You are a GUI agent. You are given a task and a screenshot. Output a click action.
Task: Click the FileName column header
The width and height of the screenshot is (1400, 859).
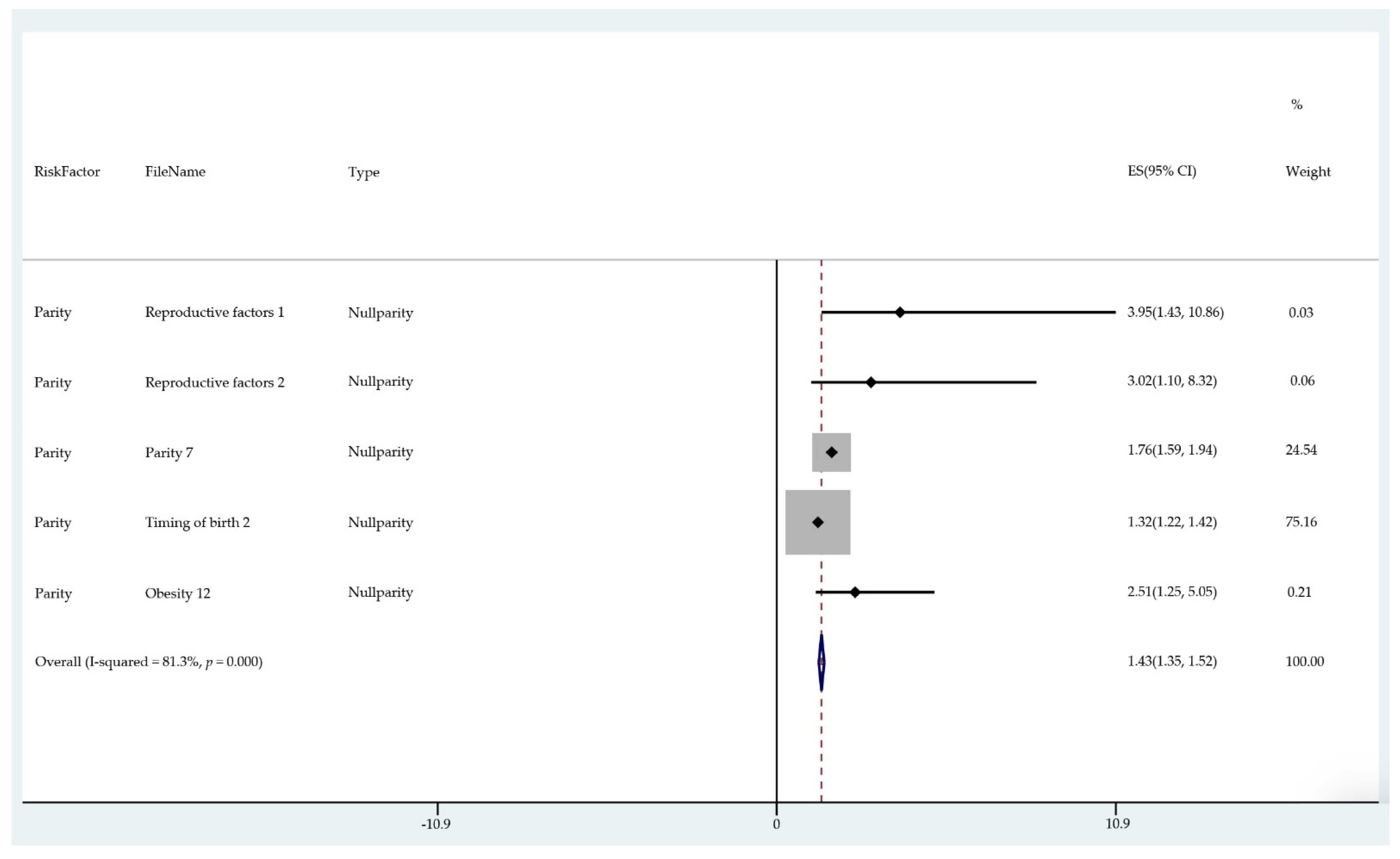point(175,171)
